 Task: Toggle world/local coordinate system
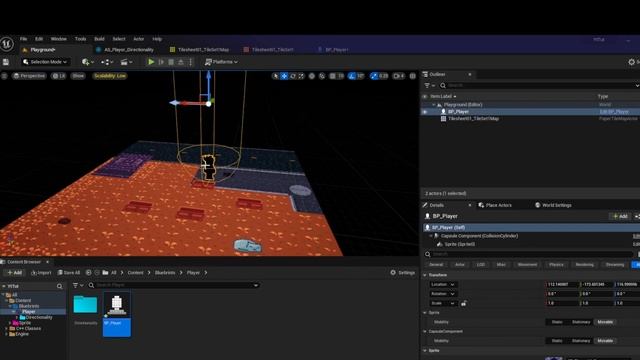tap(312, 76)
